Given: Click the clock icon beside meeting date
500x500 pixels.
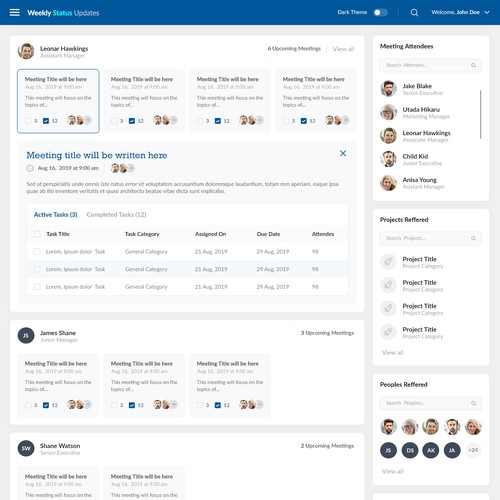Looking at the screenshot, I should (30, 168).
